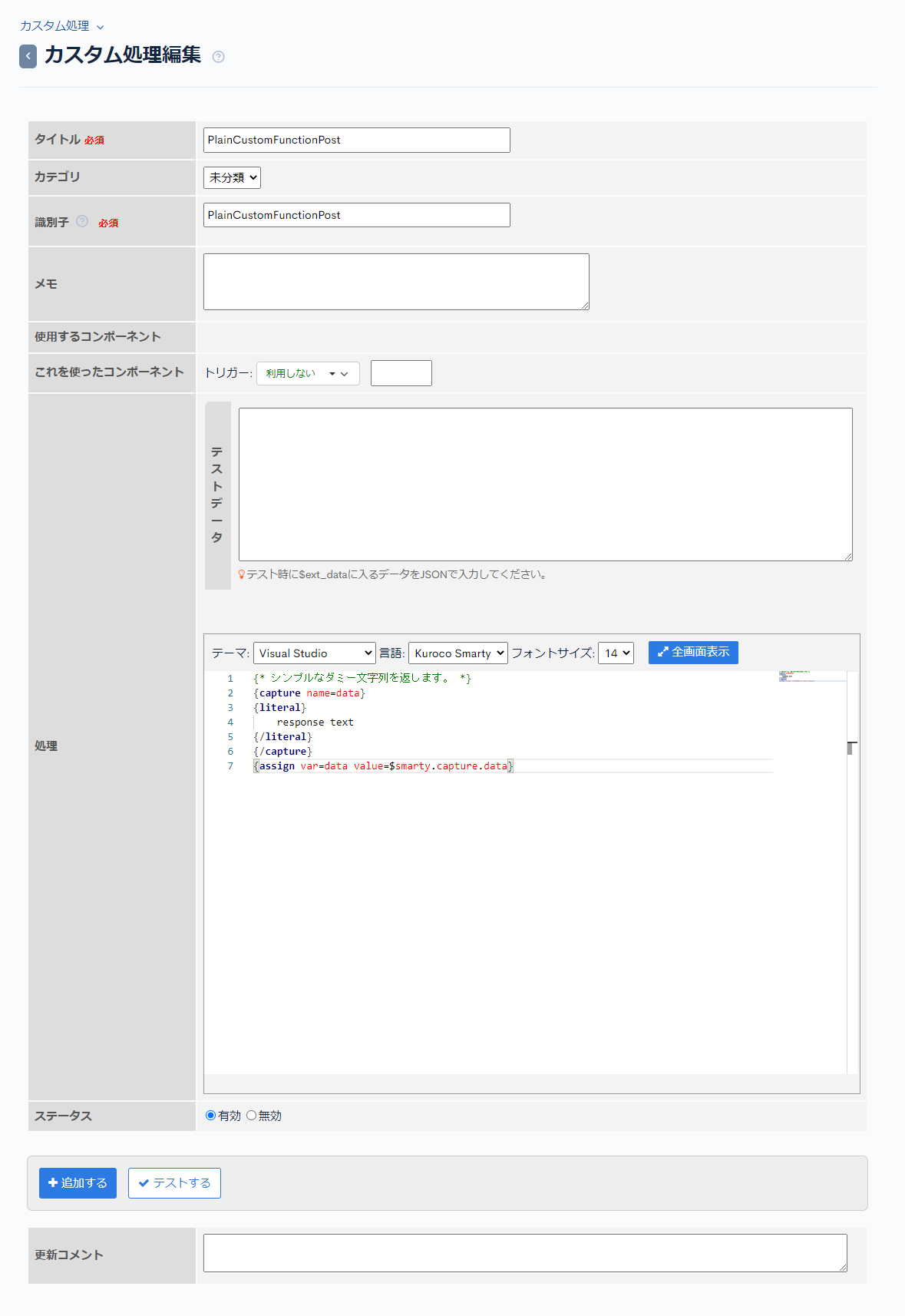
Task: Expand the カスタム処理 breadcrumb chevron
Action: 101,27
